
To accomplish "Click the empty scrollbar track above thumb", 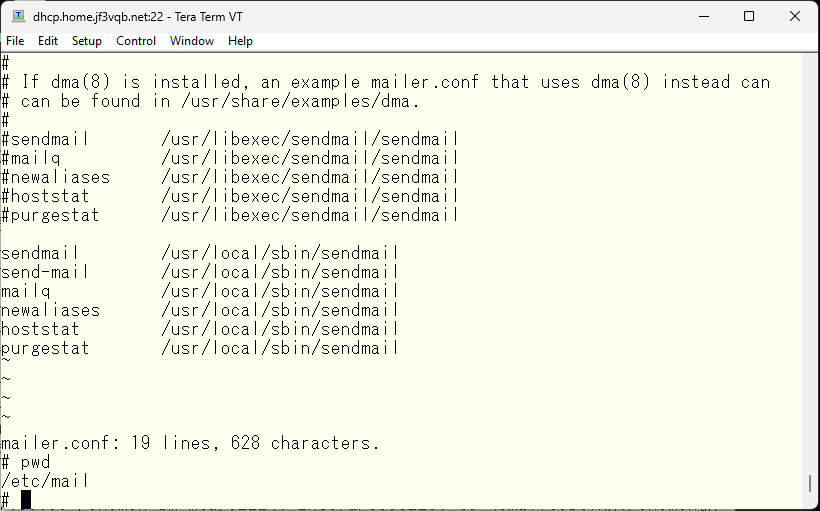I will [x=810, y=262].
